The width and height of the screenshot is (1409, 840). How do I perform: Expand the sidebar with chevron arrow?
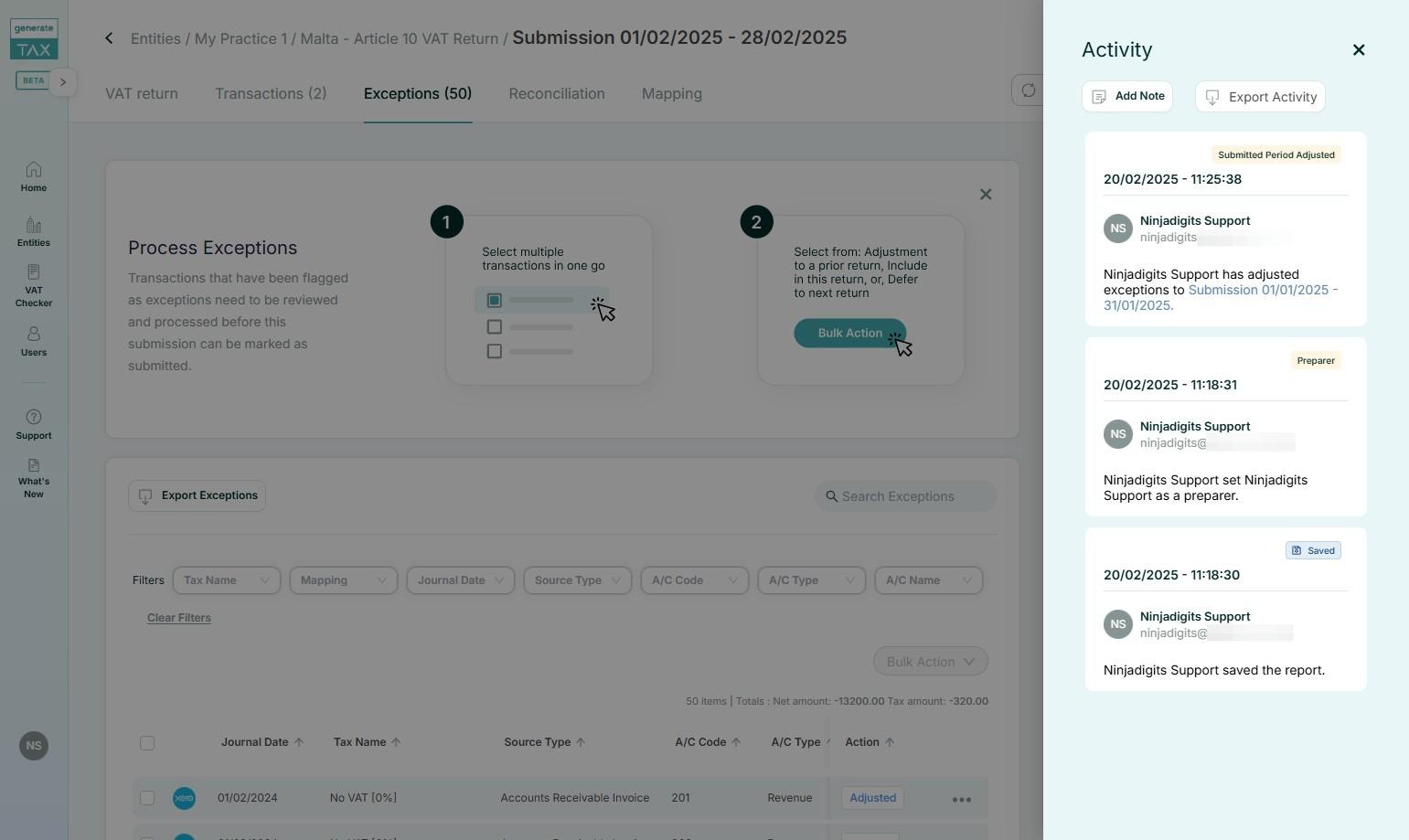pyautogui.click(x=63, y=82)
